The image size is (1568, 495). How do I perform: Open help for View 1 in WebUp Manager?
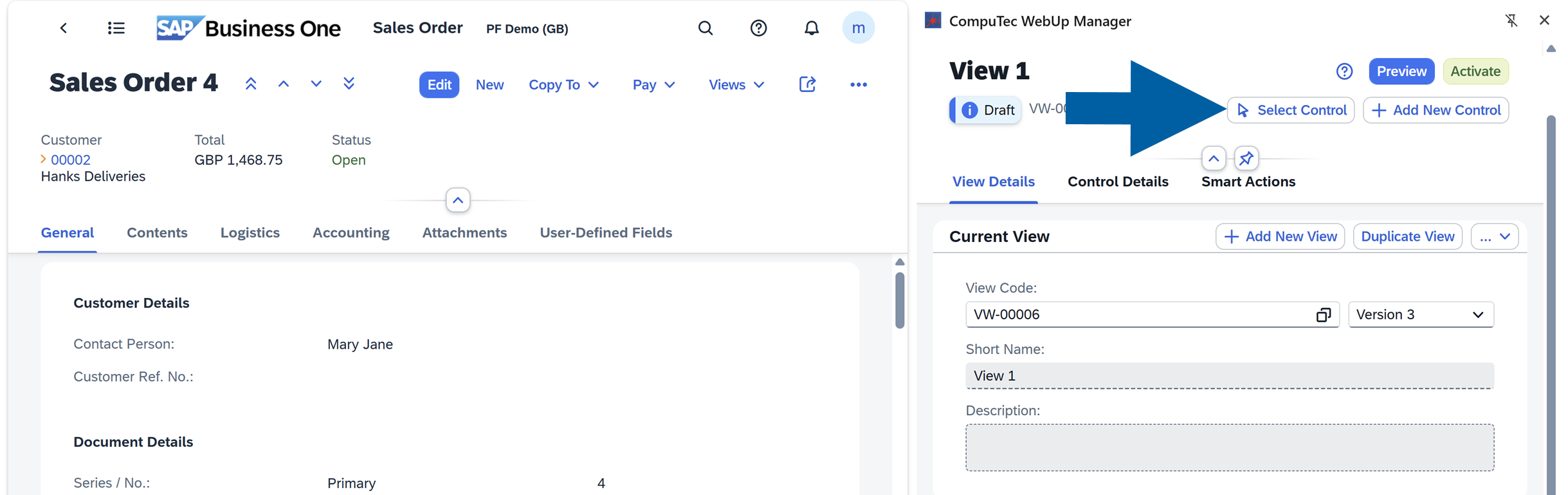tap(1344, 71)
